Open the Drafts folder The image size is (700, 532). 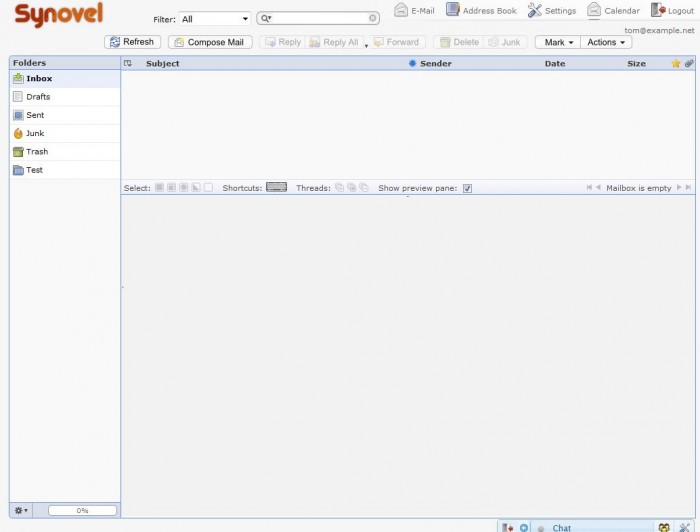point(65,97)
